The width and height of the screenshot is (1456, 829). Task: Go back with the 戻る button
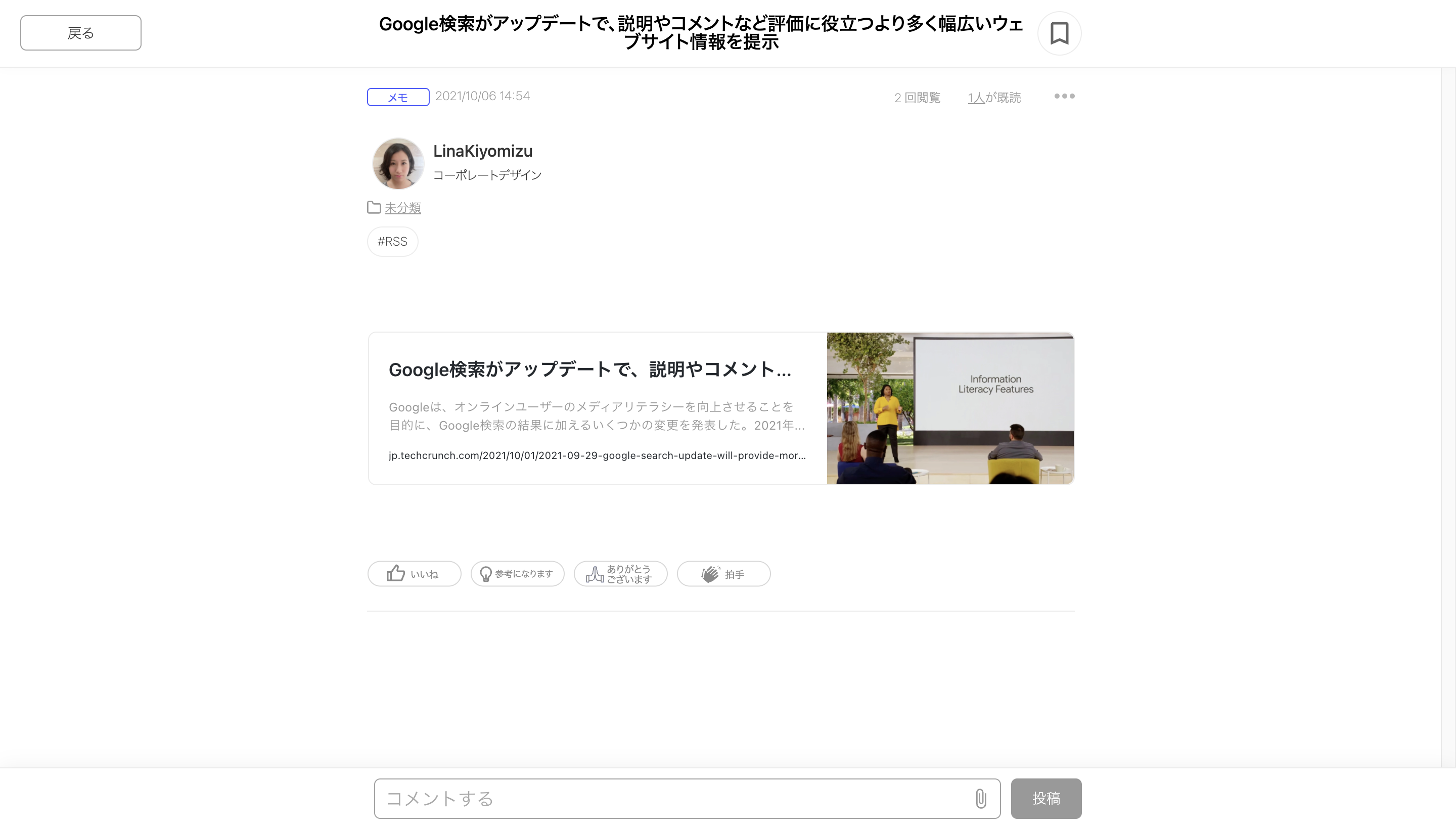[x=81, y=33]
